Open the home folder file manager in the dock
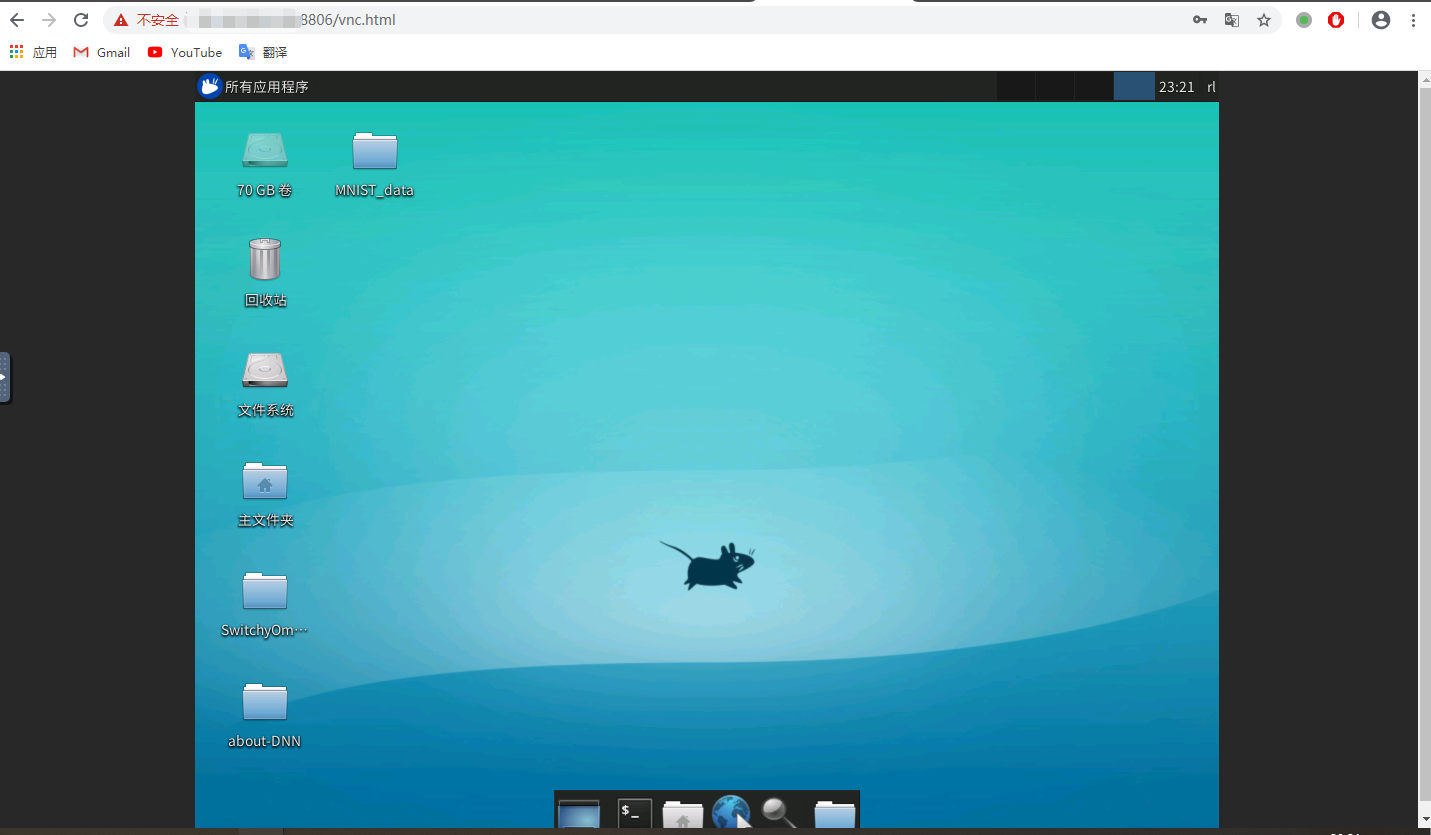The image size is (1431, 835). (683, 814)
